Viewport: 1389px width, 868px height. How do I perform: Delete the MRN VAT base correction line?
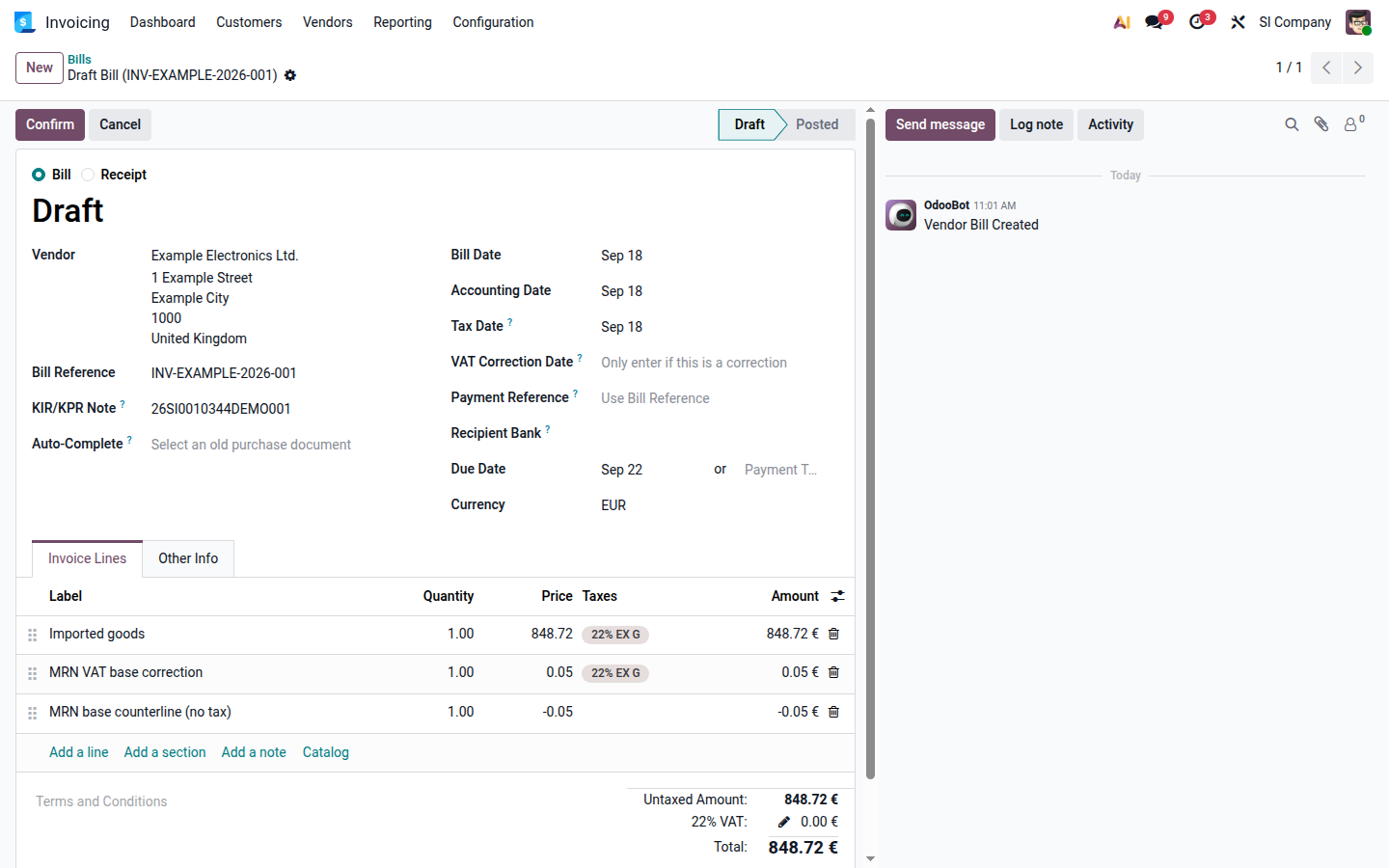coord(834,672)
